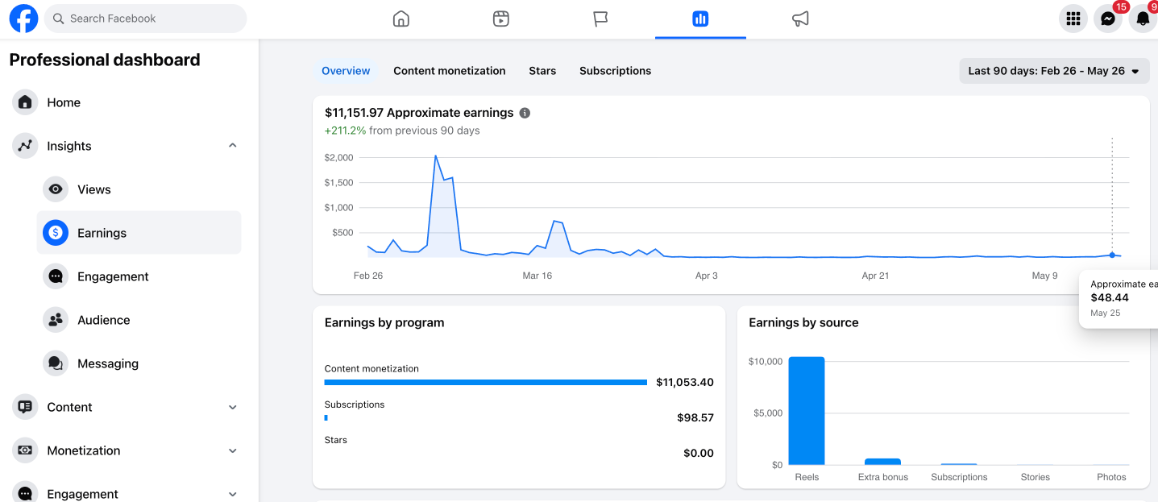Open the notifications bell icon
The width and height of the screenshot is (1158, 502).
(1142, 18)
